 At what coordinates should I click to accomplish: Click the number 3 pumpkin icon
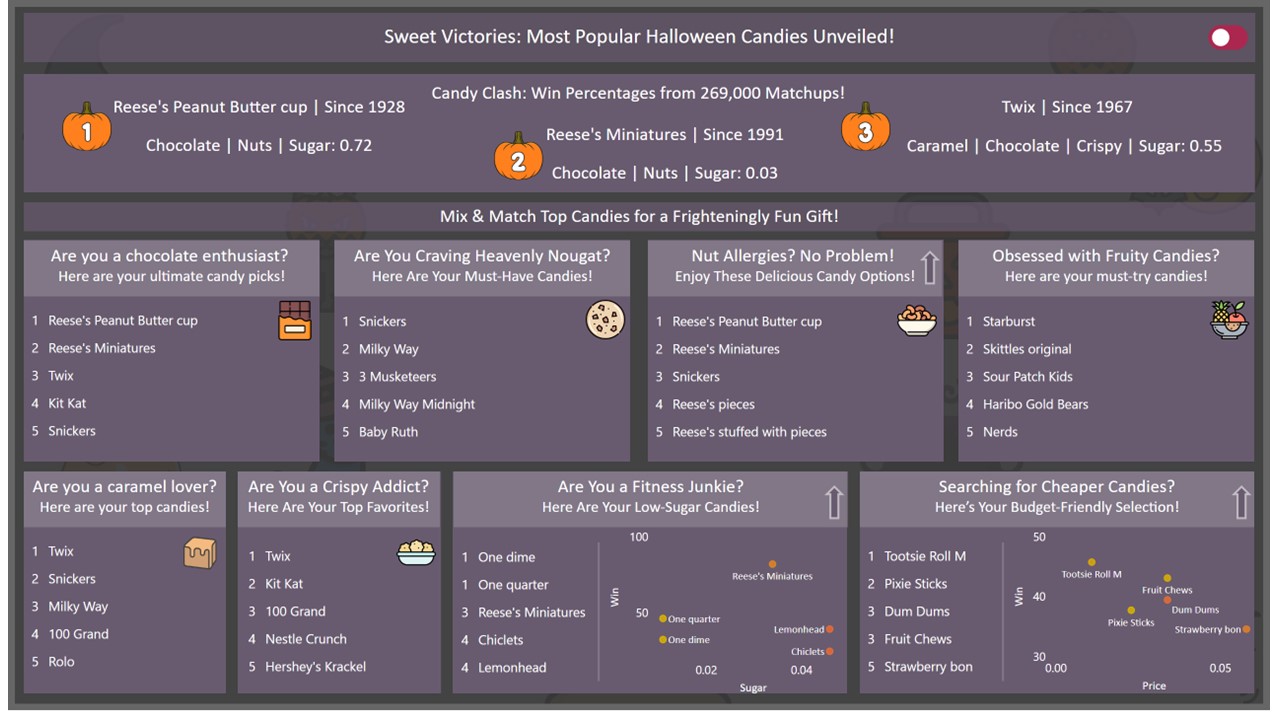pyautogui.click(x=865, y=127)
